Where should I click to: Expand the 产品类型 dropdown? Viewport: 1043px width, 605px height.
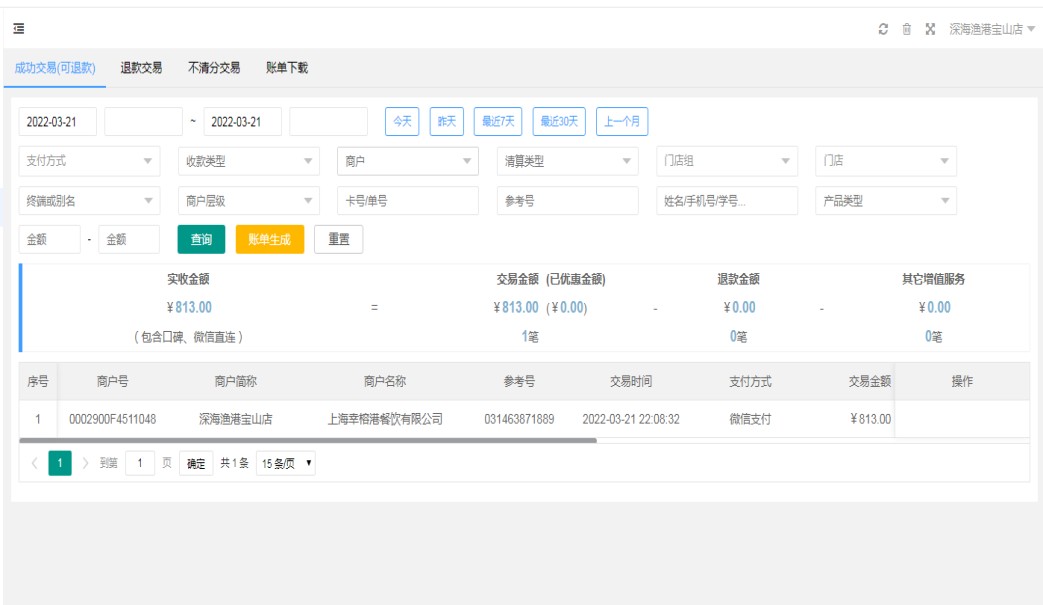tap(885, 201)
